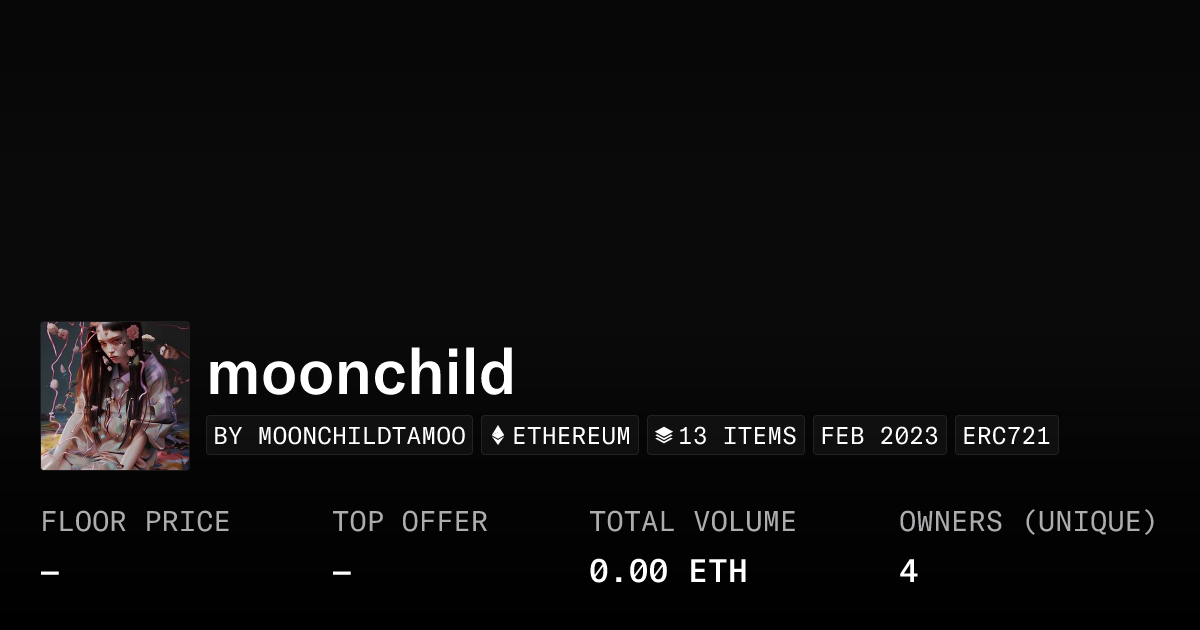Click the (UNIQUE) qualifier text

tap(1089, 522)
